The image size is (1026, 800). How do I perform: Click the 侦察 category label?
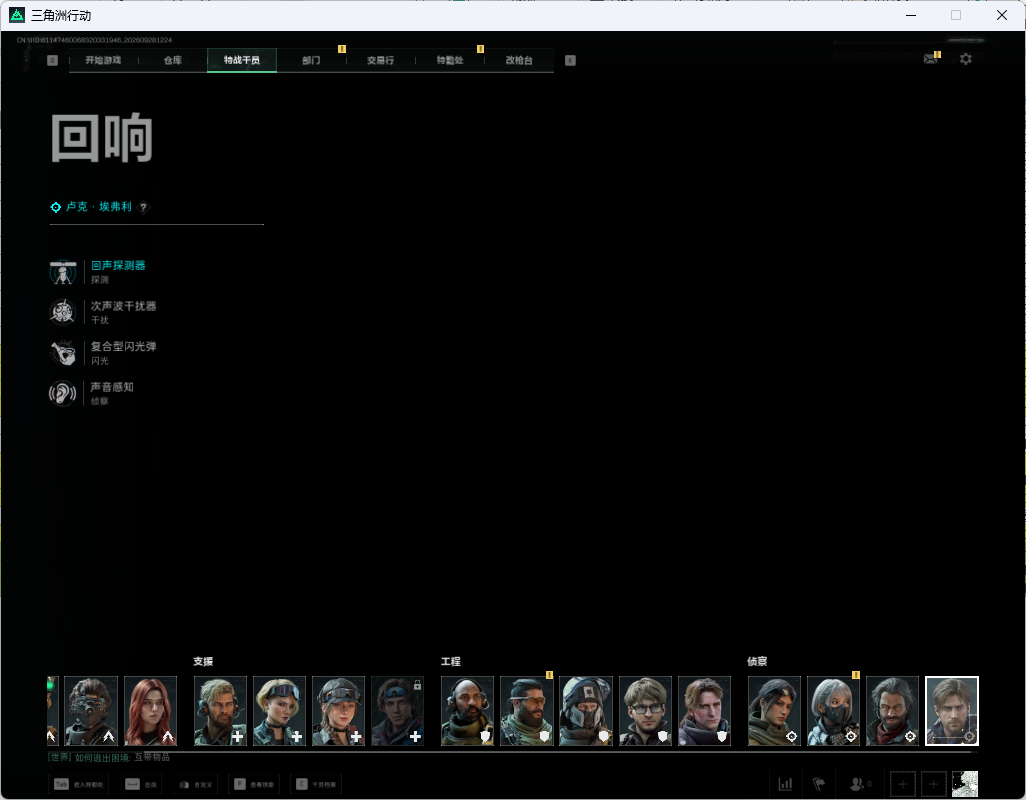[757, 661]
